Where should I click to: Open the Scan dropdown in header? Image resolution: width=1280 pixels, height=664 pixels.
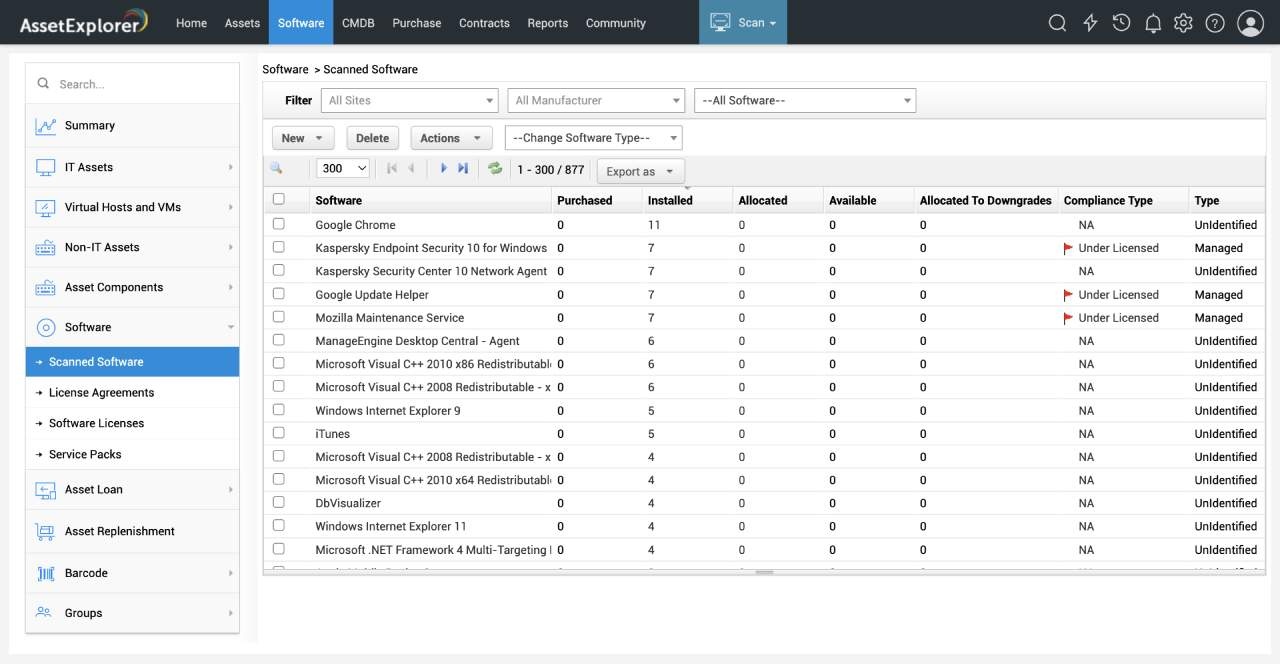pos(743,22)
